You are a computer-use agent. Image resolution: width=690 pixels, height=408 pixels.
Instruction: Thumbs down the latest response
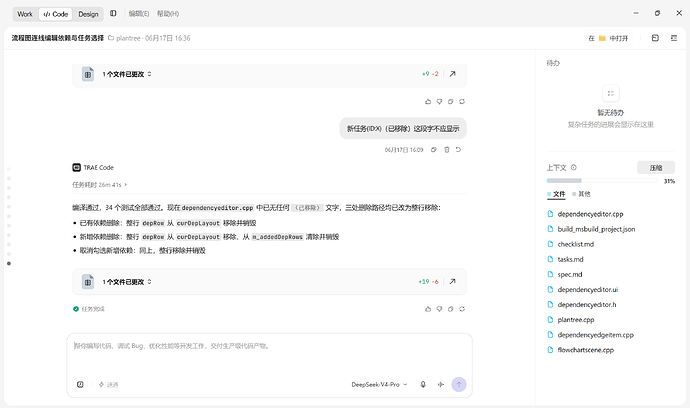[439, 309]
